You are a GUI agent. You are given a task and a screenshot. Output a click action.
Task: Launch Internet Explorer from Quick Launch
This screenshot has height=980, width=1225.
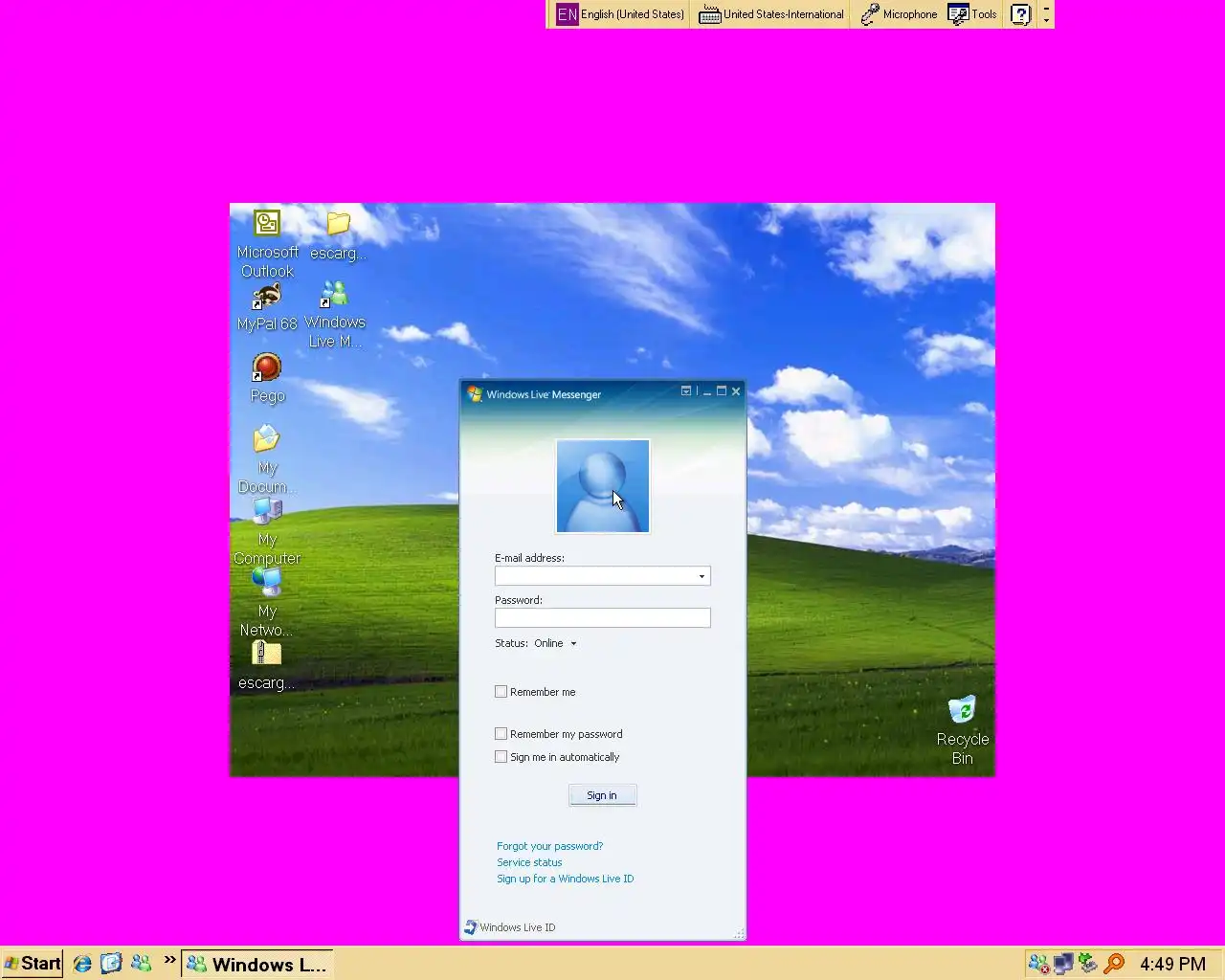[82, 964]
